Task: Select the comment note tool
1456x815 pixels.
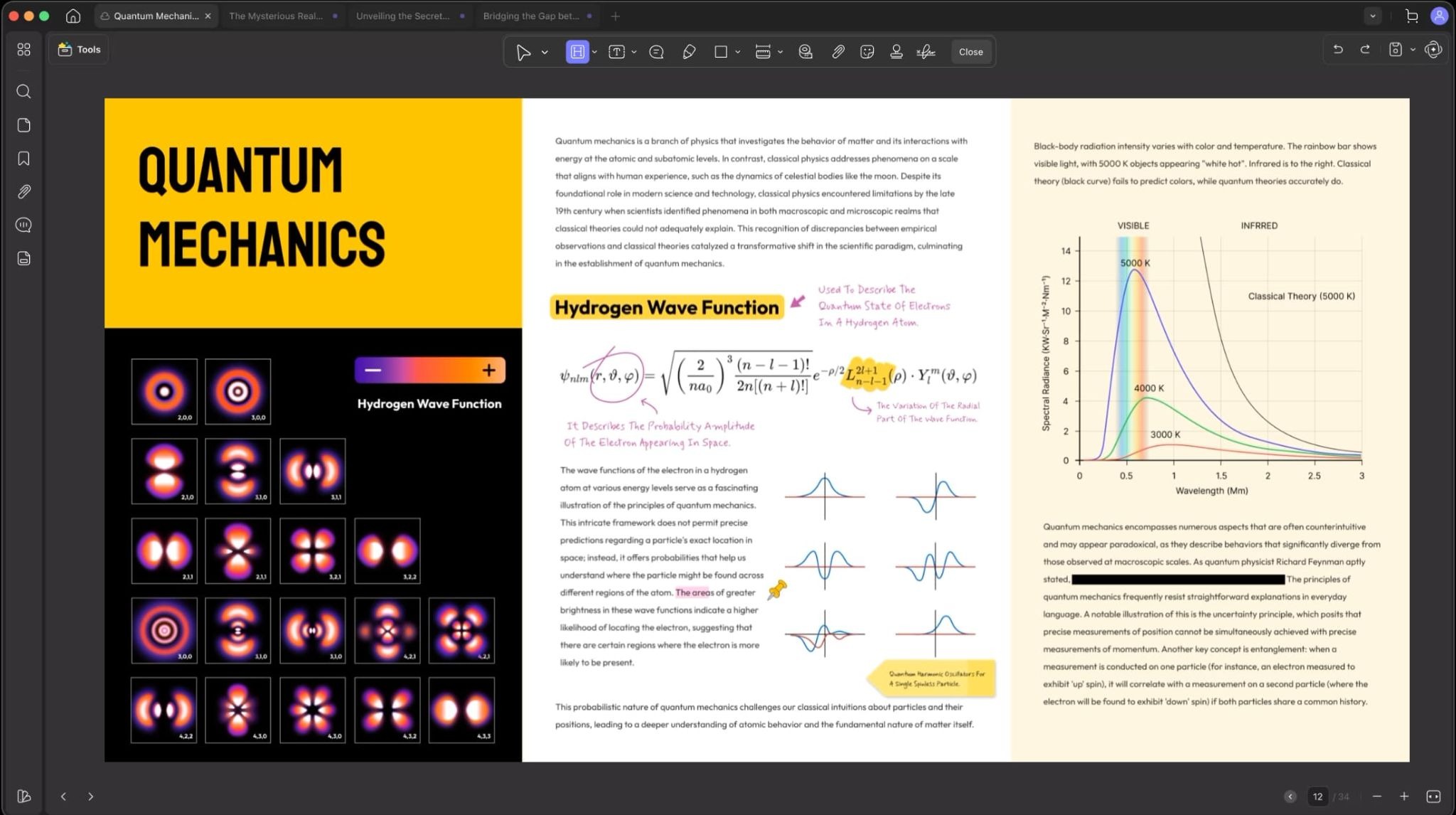Action: pyautogui.click(x=656, y=52)
